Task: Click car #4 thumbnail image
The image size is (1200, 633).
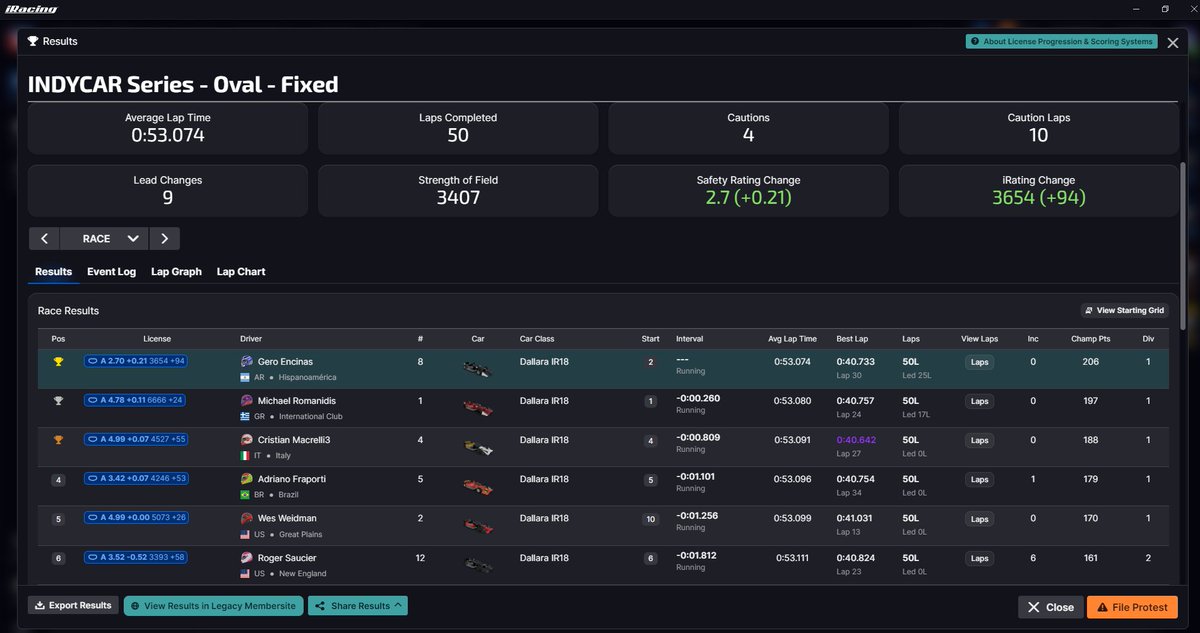Action: (478, 448)
